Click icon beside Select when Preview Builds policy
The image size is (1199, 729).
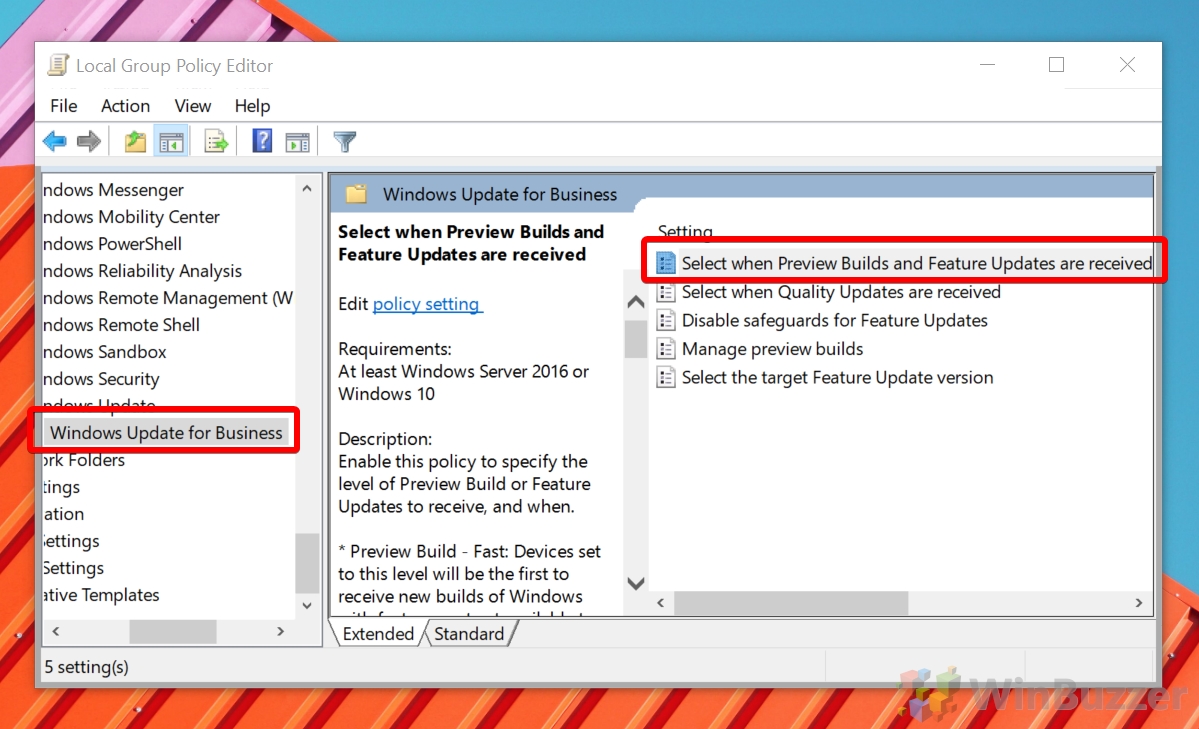[666, 263]
